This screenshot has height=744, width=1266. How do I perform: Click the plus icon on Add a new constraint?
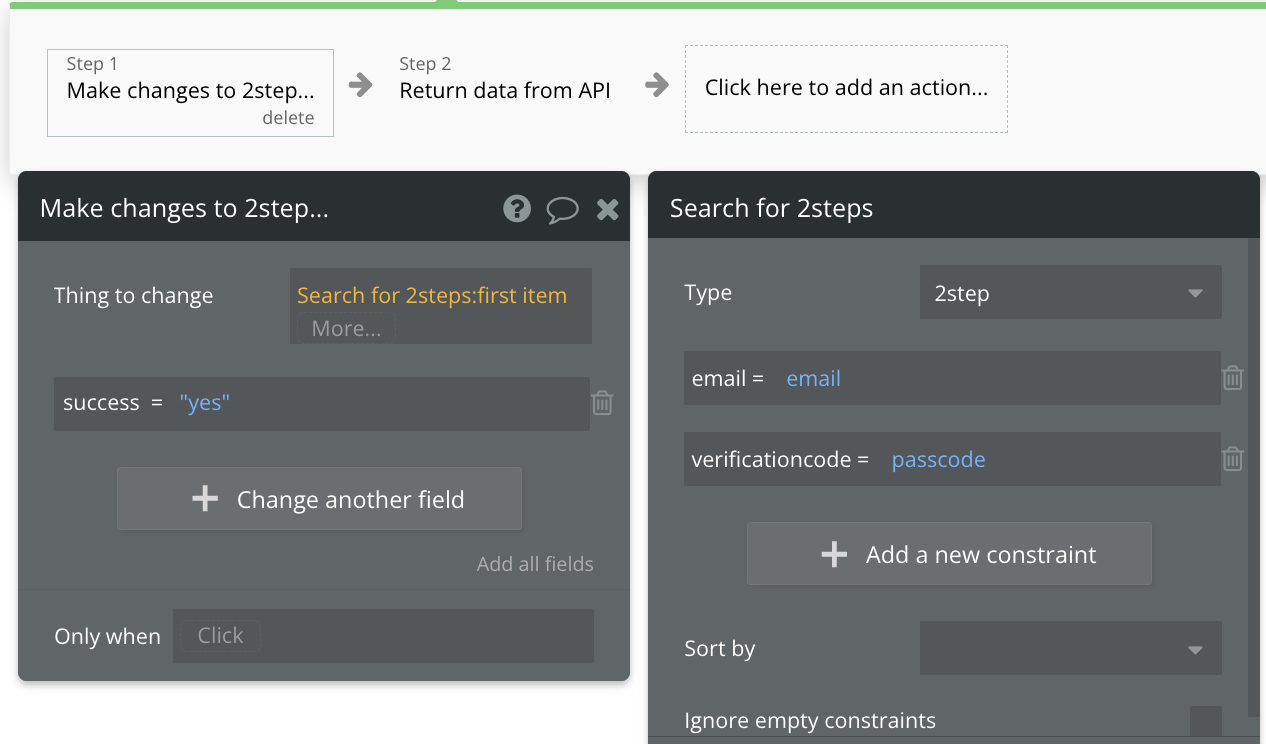click(834, 554)
